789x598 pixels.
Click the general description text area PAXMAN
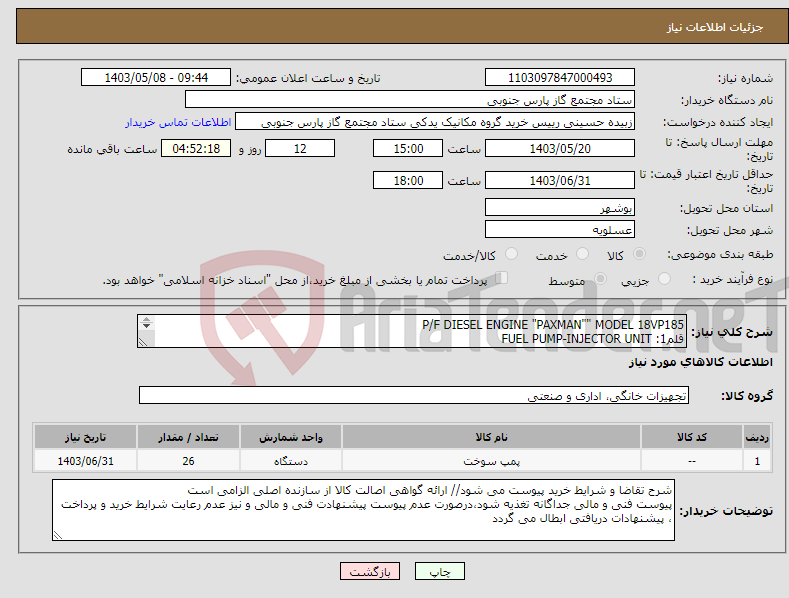pyautogui.click(x=412, y=331)
